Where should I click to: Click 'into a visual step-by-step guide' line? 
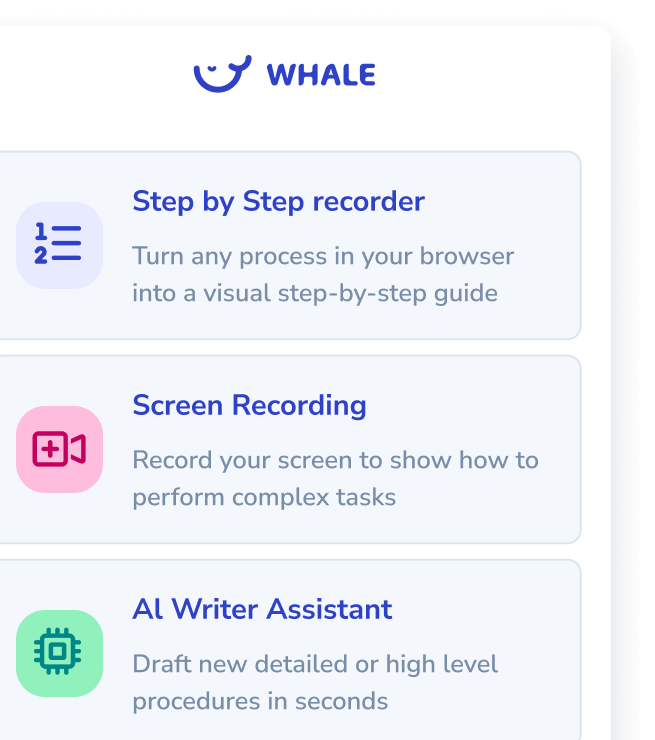(315, 293)
